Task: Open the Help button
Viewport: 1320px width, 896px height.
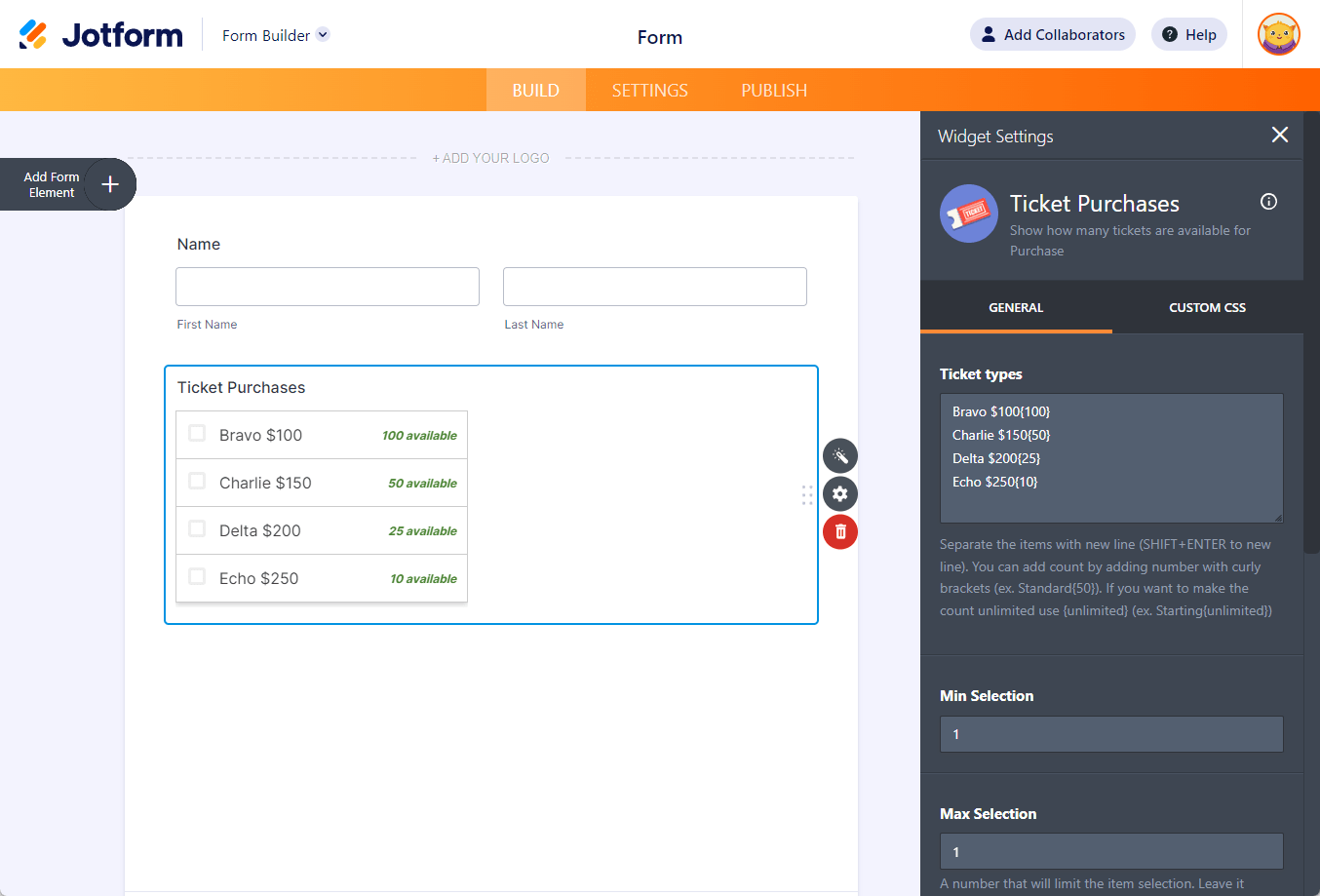Action: pyautogui.click(x=1189, y=34)
